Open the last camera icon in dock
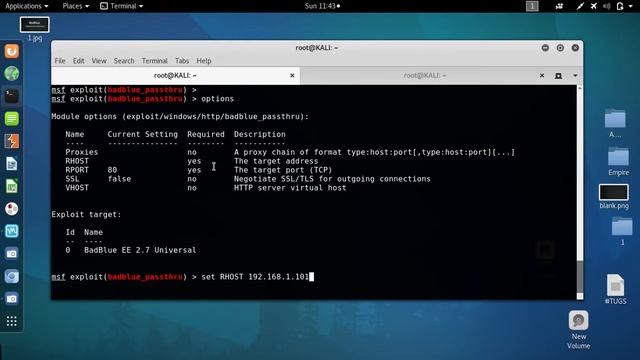This screenshot has height=360, width=640. 11,299
